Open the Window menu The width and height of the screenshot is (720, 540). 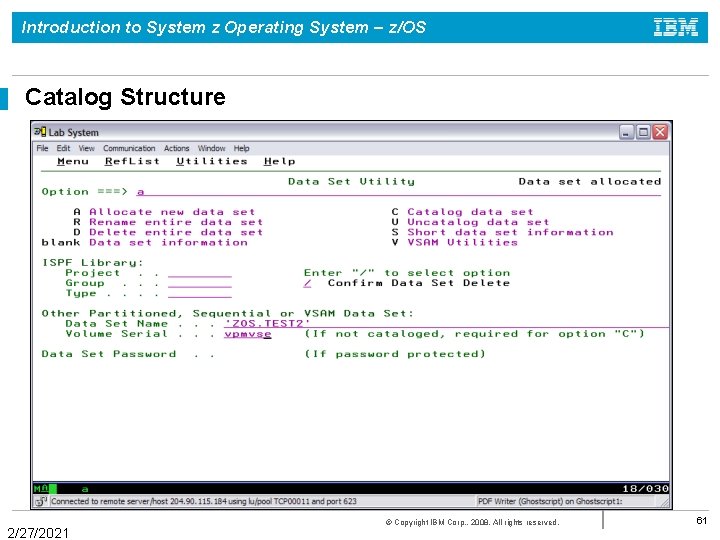(211, 148)
